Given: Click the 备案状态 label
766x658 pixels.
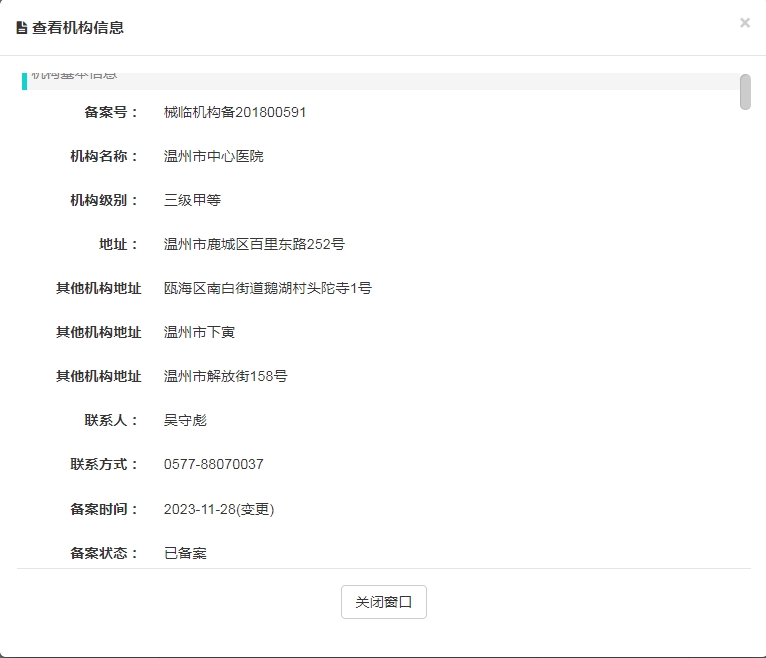Looking at the screenshot, I should [104, 553].
